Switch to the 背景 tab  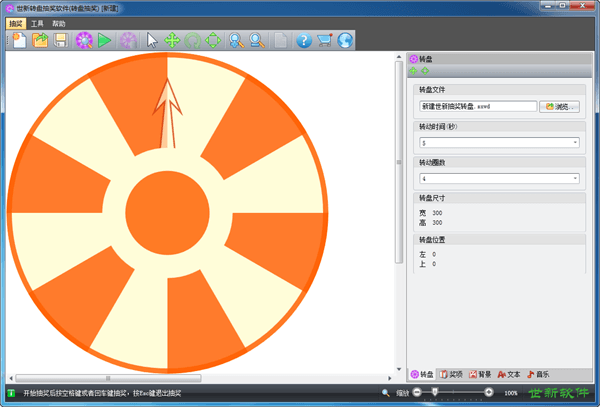[x=483, y=374]
